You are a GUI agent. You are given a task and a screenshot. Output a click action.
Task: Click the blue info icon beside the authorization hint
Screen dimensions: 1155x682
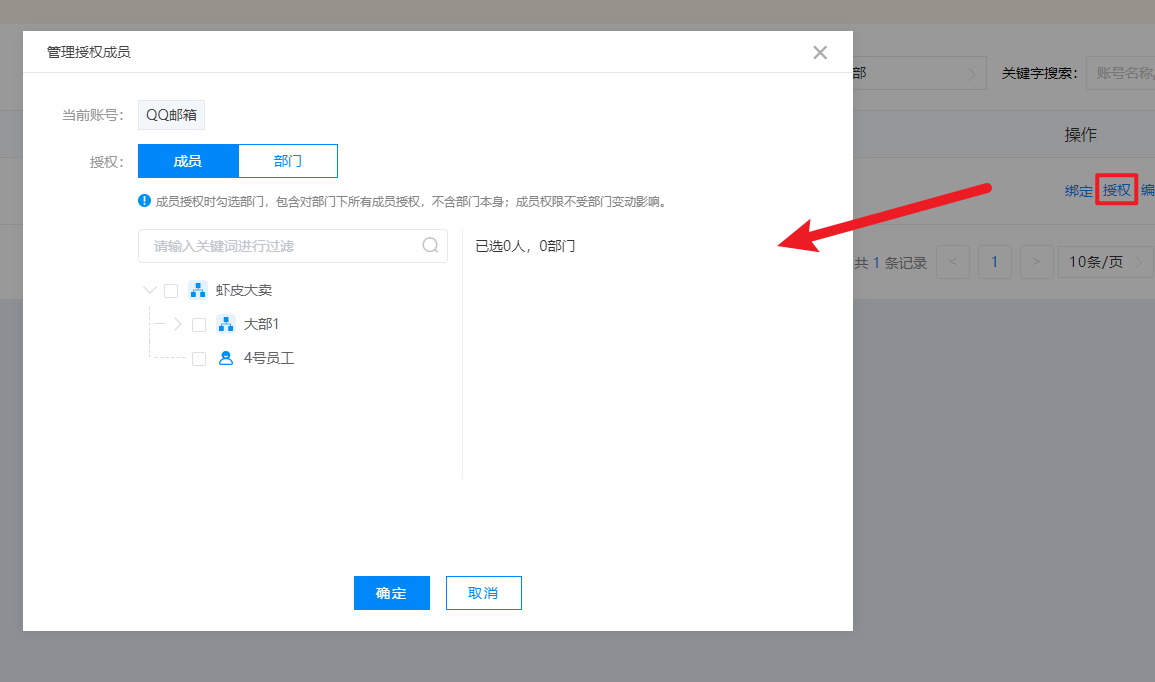click(x=144, y=201)
